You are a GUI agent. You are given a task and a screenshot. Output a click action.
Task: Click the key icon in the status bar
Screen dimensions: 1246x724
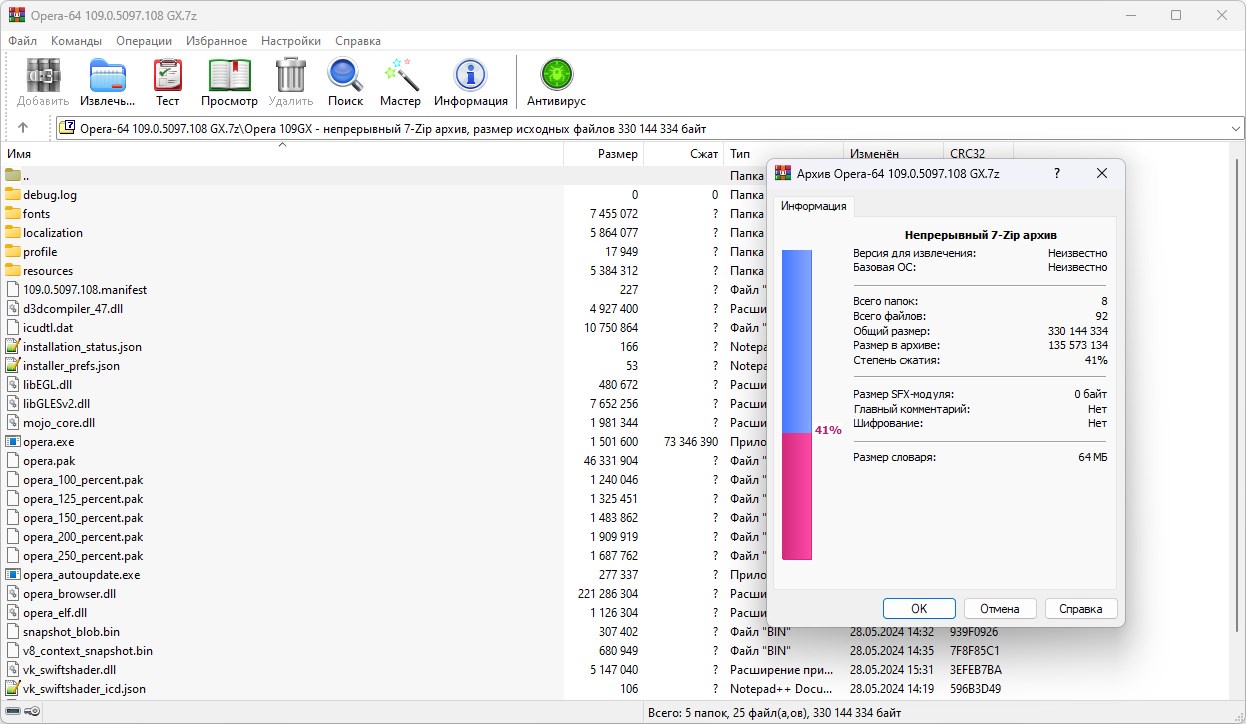pyautogui.click(x=31, y=711)
